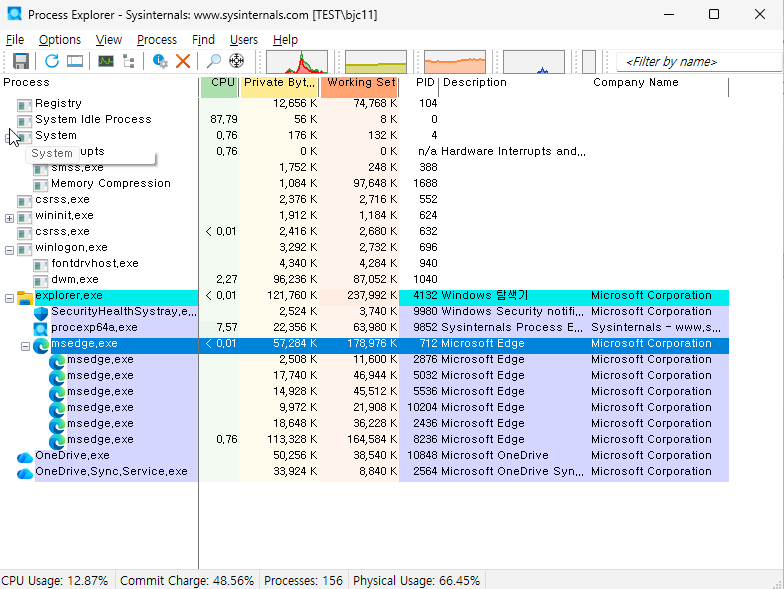784x589 pixels.
Task: Click the Refresh Now toolbar icon
Action: click(x=52, y=61)
